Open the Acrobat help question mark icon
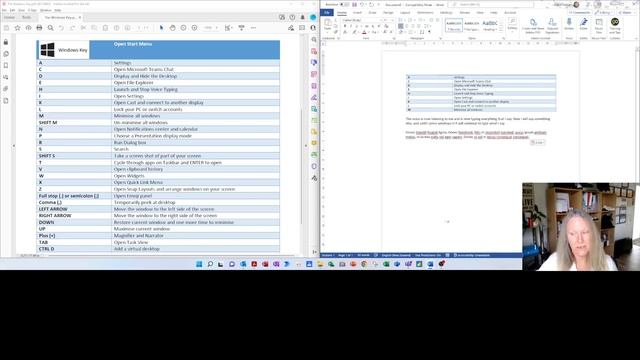Screen dimensions: 640x360 pyautogui.click(x=292, y=17)
